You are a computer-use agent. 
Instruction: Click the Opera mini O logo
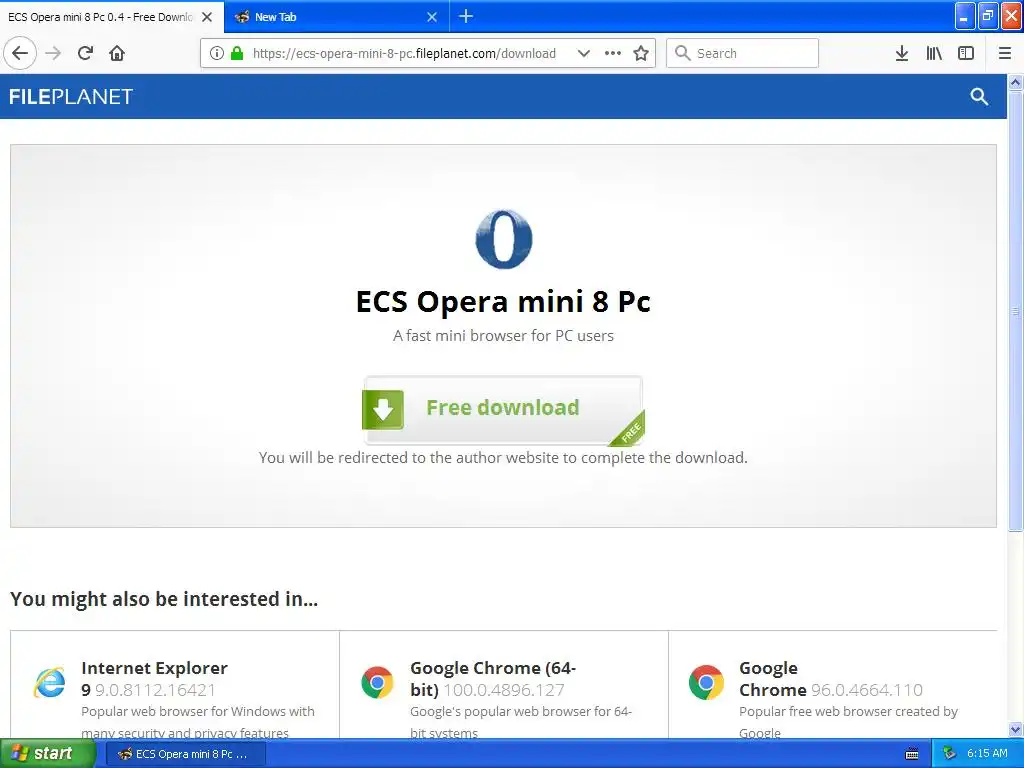pyautogui.click(x=504, y=239)
